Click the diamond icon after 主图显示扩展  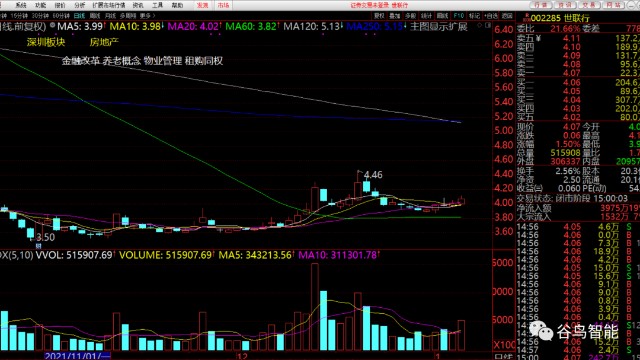(479, 26)
